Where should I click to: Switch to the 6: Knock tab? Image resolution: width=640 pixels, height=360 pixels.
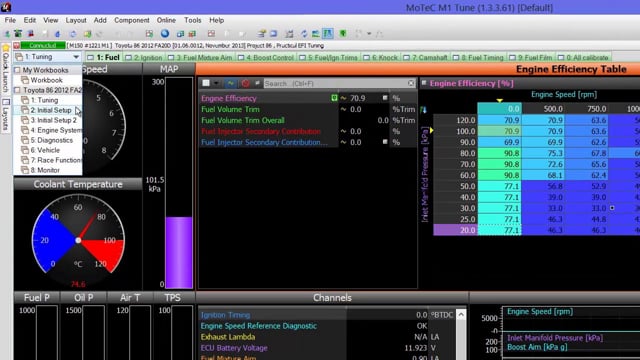380,58
